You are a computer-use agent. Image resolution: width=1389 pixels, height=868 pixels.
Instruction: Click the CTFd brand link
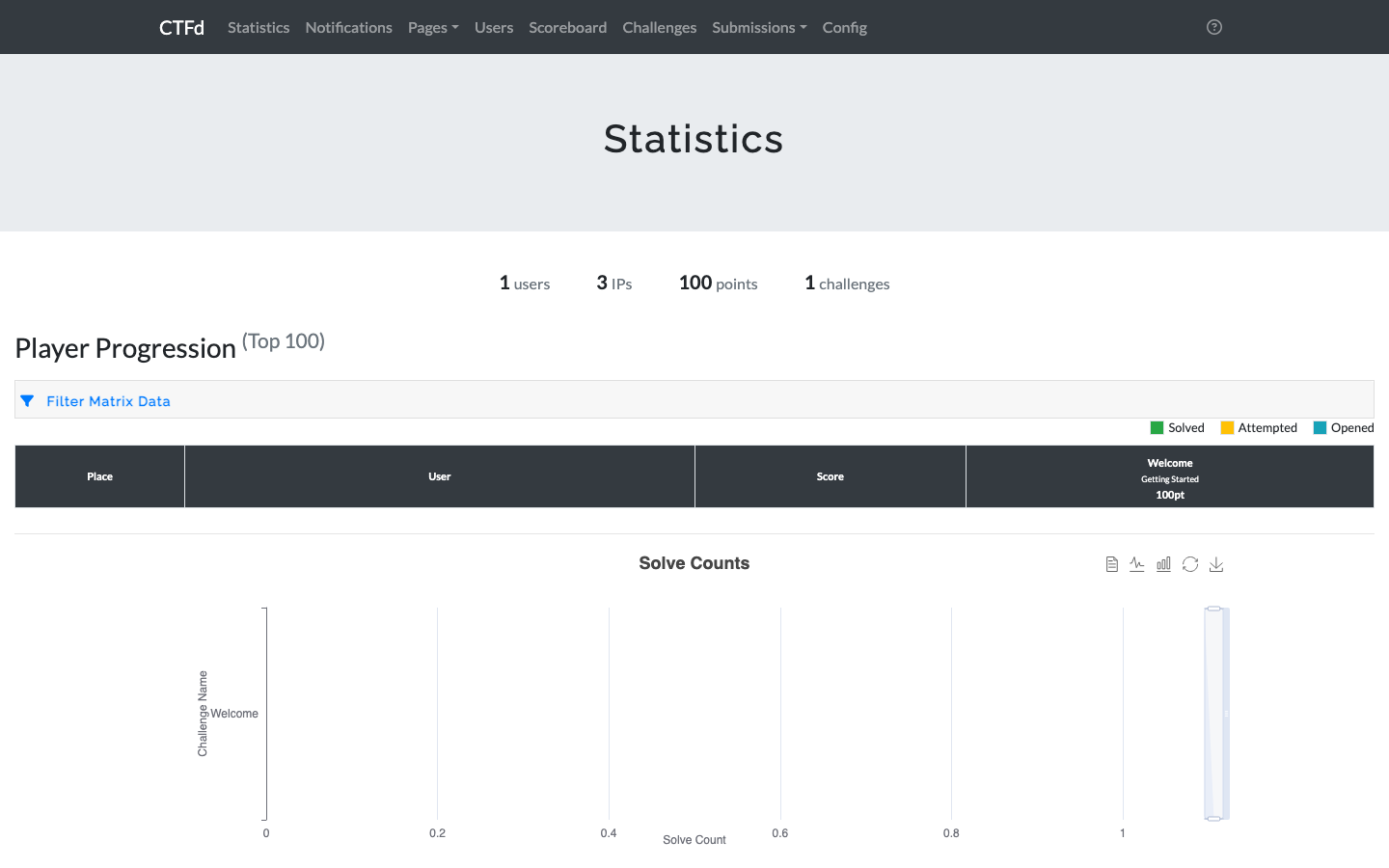181,27
